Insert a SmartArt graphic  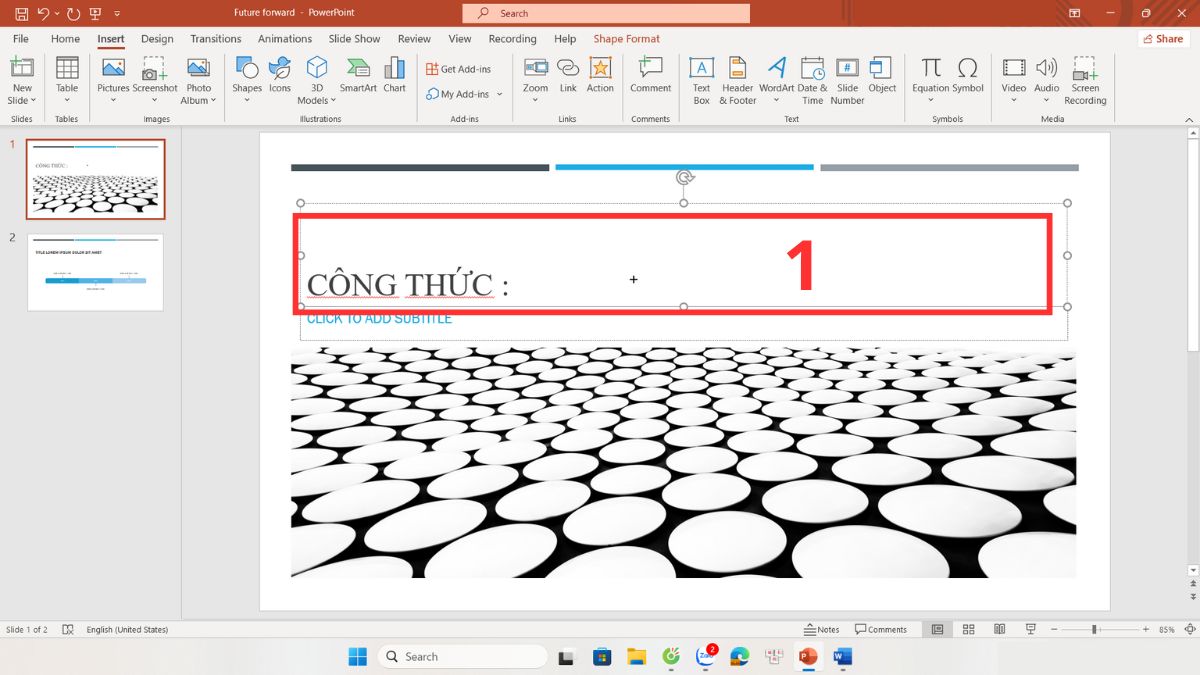coord(358,75)
